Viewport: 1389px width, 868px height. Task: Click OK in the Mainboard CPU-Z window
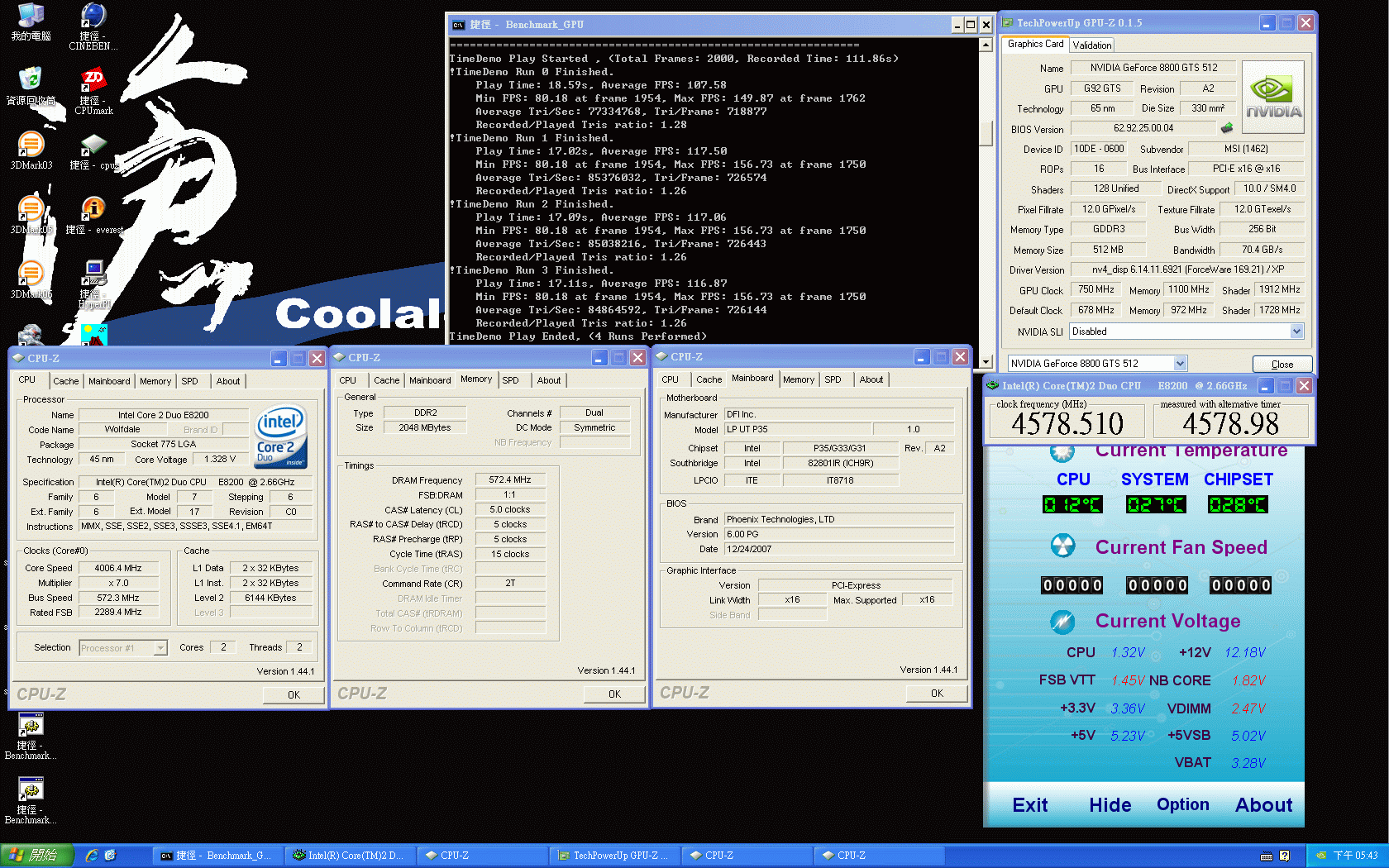(936, 693)
